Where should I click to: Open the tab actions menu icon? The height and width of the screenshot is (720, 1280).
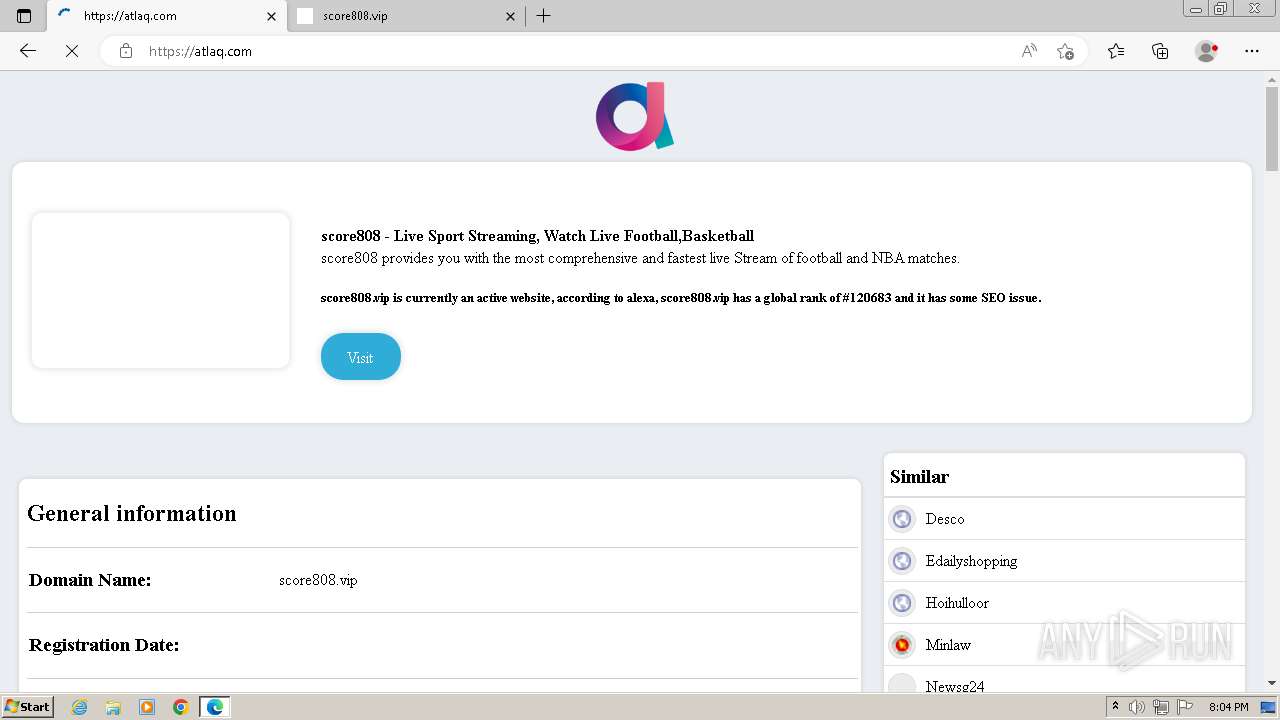(24, 16)
